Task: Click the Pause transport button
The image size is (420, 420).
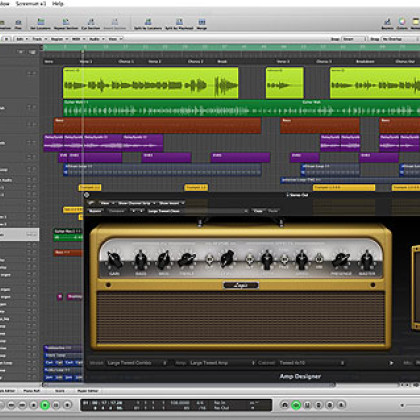Action: [56, 405]
